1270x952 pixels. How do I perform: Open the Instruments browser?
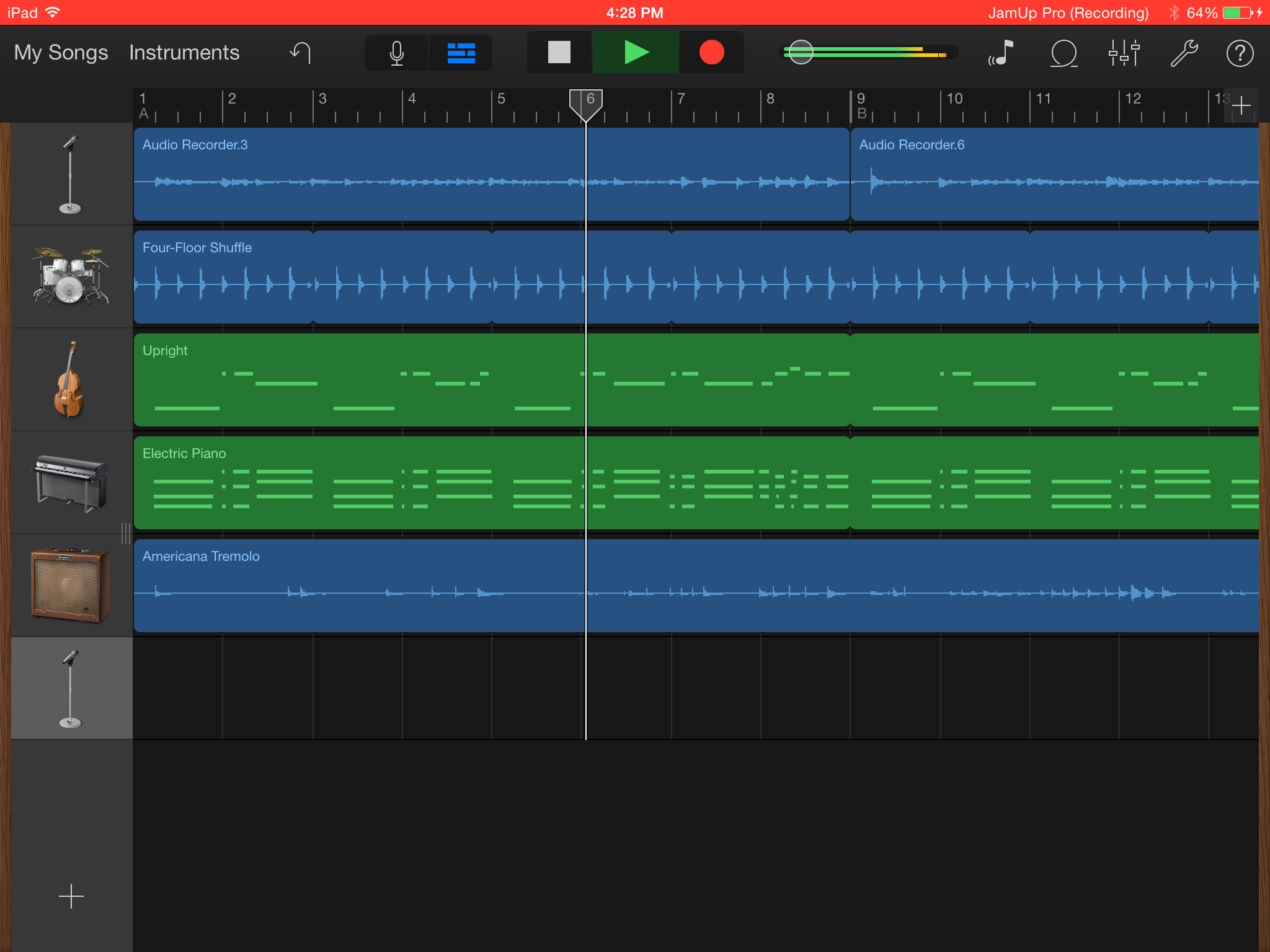(x=184, y=53)
